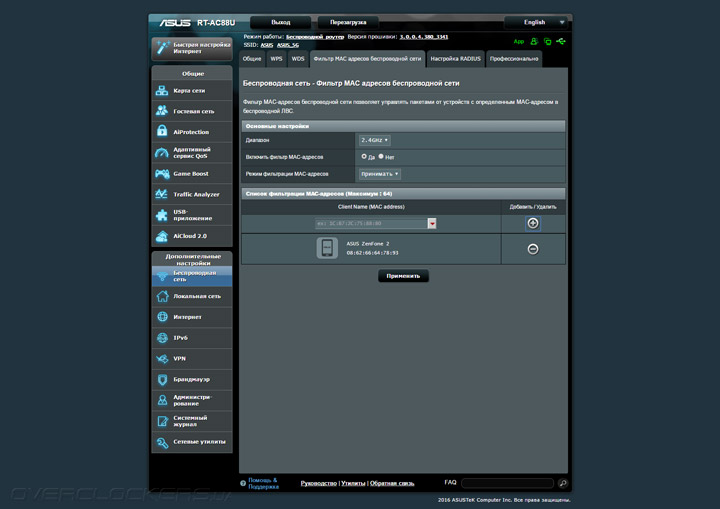Open the Network Map icon (Карта сети)

click(x=162, y=90)
